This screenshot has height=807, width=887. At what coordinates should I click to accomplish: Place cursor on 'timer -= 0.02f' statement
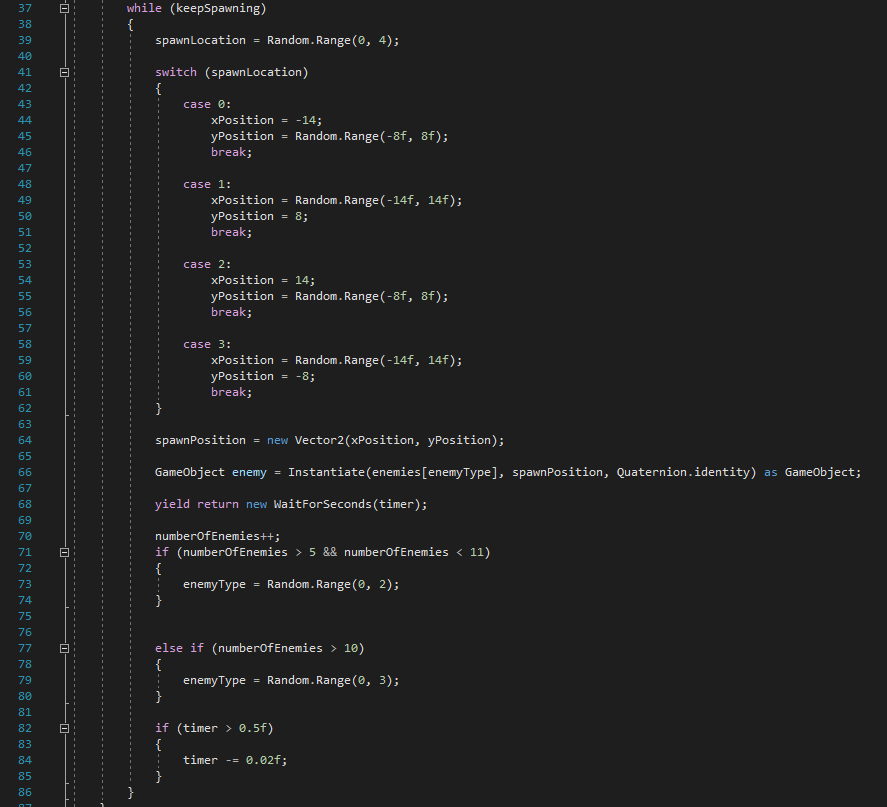tap(240, 760)
